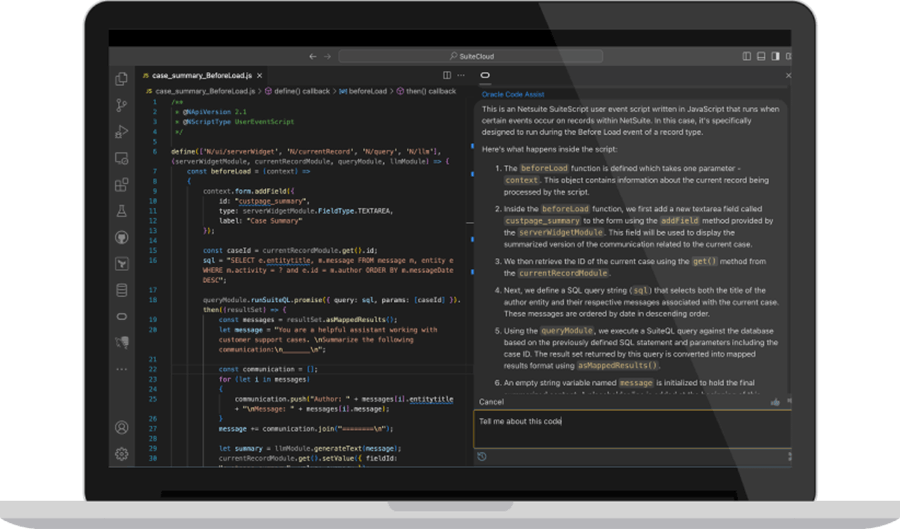
Task: Open Oracle Code Assist from activity bar
Action: click(122, 317)
